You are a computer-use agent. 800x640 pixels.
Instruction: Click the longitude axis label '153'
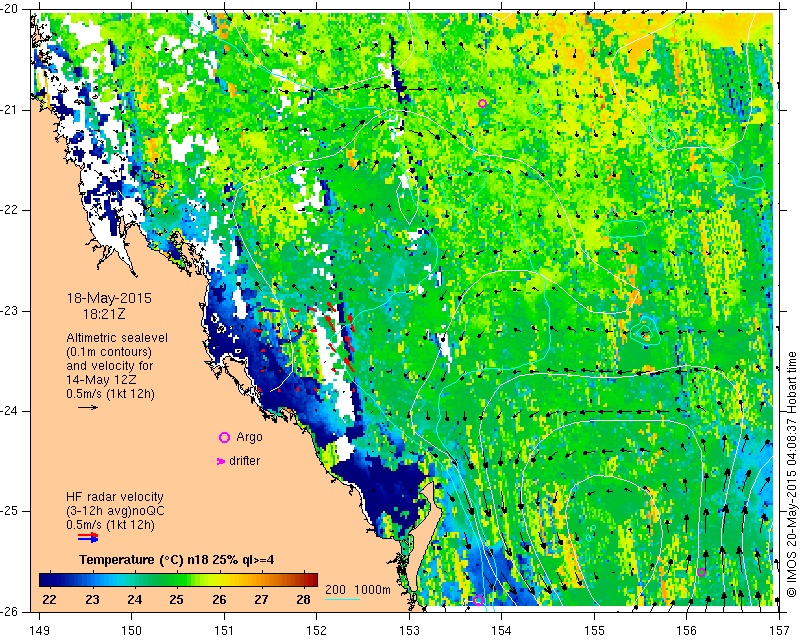(x=410, y=631)
